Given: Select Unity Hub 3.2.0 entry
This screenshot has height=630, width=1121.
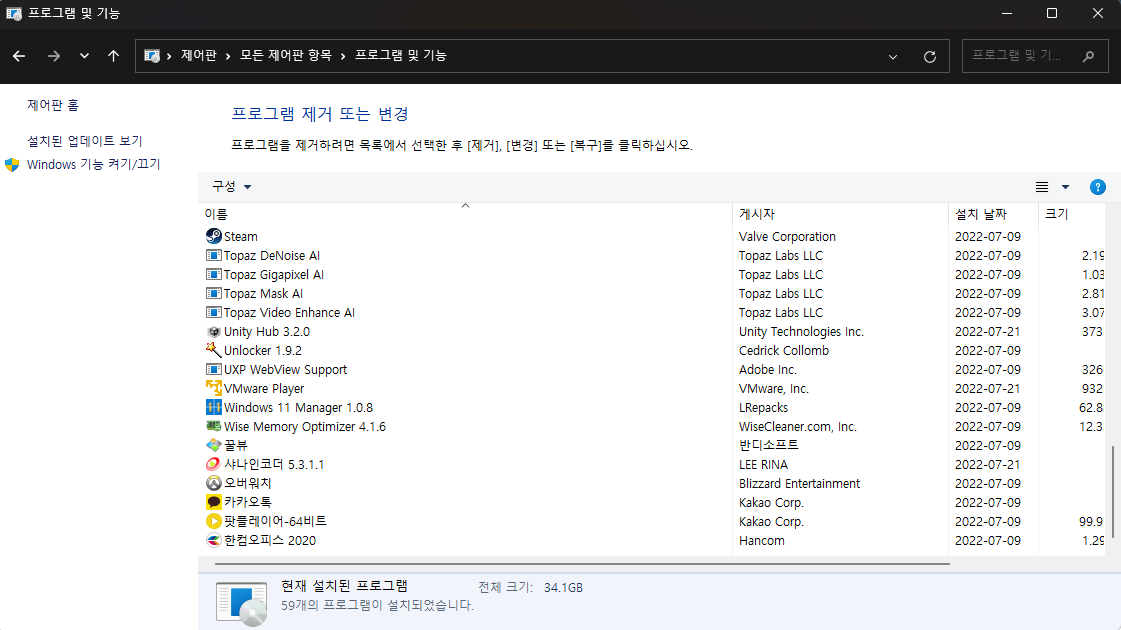Looking at the screenshot, I should tap(267, 332).
